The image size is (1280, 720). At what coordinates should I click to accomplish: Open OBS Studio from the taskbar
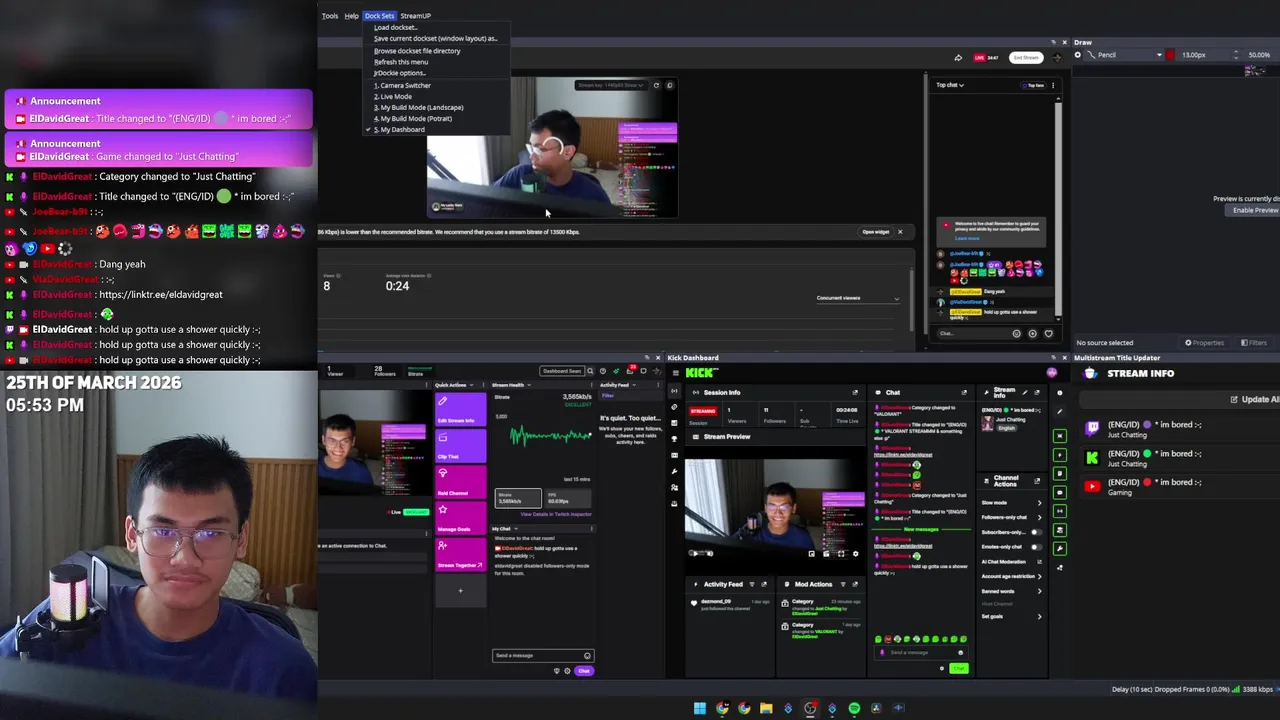pos(810,708)
